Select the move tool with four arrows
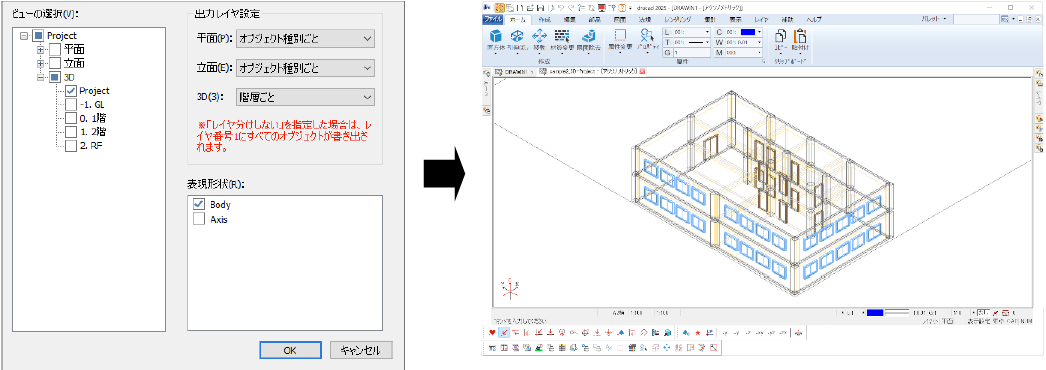 [x=540, y=37]
